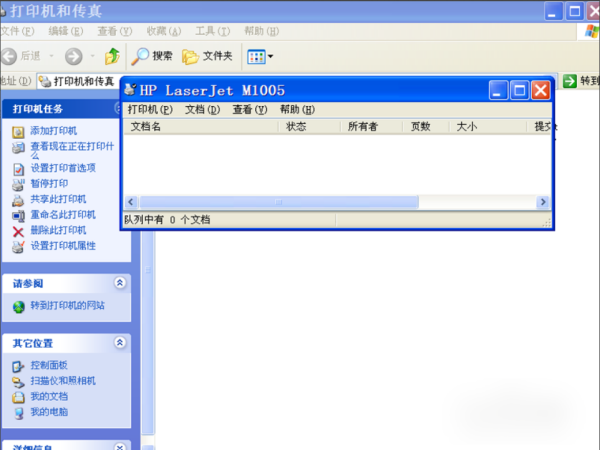
Task: Click the Search magnifier button (搜索)
Action: [x=151, y=56]
